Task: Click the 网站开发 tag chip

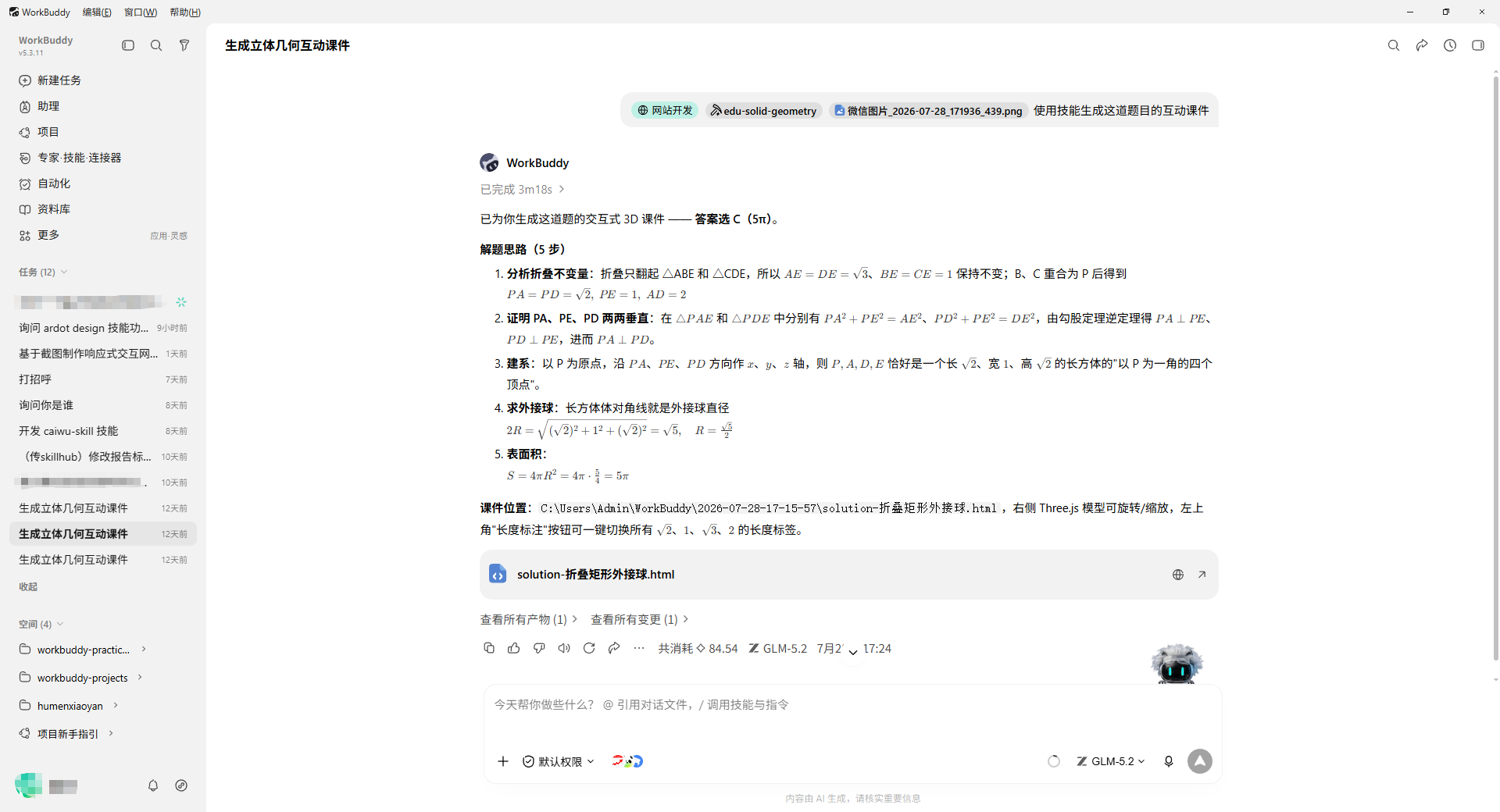Action: pos(665,111)
